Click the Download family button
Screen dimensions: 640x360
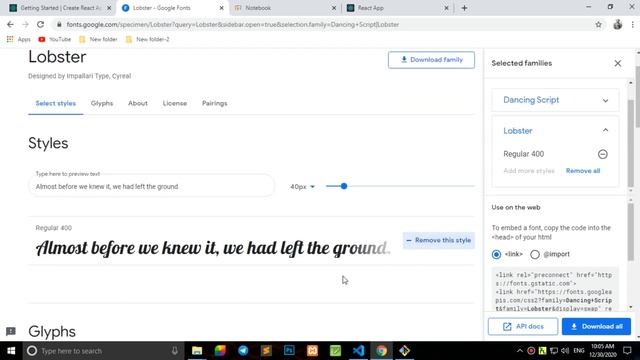[431, 60]
